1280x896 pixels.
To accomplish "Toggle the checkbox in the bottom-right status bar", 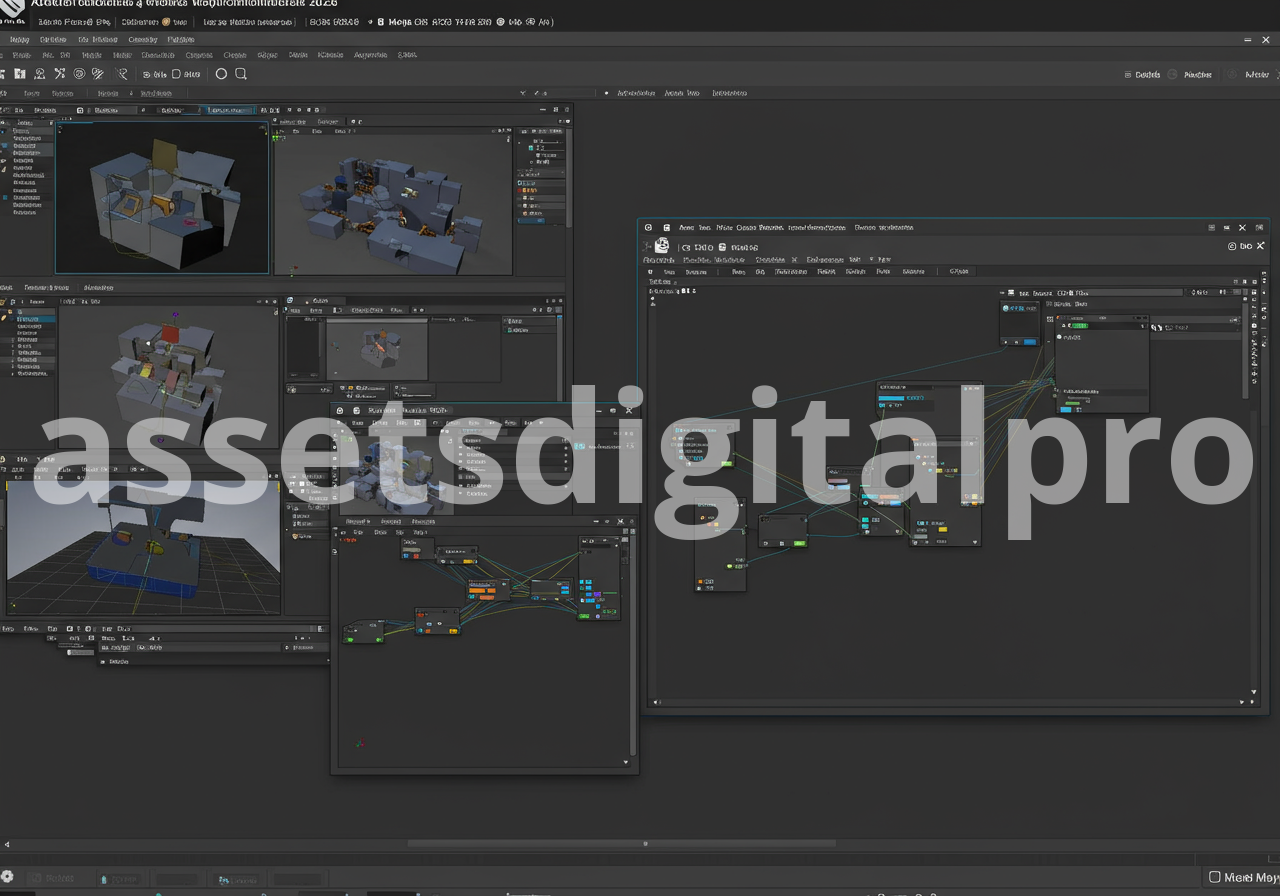I will coord(1215,877).
